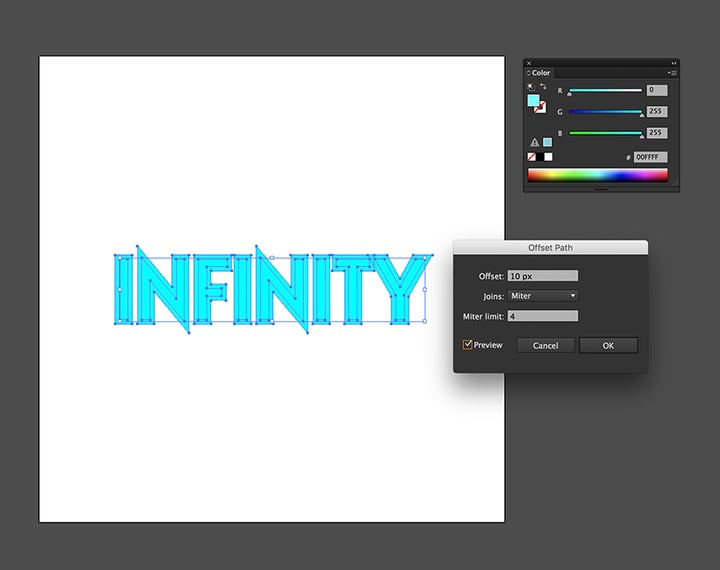Click the INFINITY text artwork on canvas
The image size is (720, 570).
[x=273, y=289]
